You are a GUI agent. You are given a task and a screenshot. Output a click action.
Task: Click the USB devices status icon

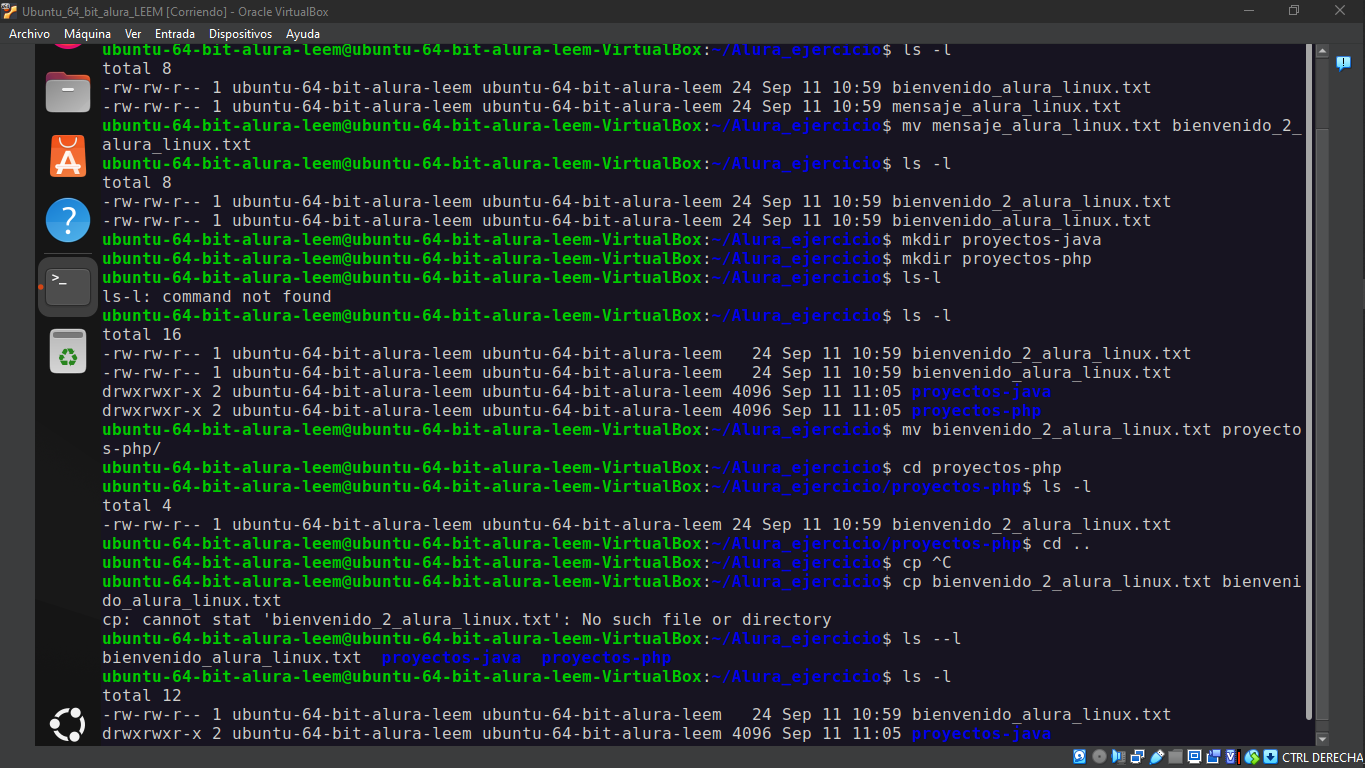(x=1157, y=757)
